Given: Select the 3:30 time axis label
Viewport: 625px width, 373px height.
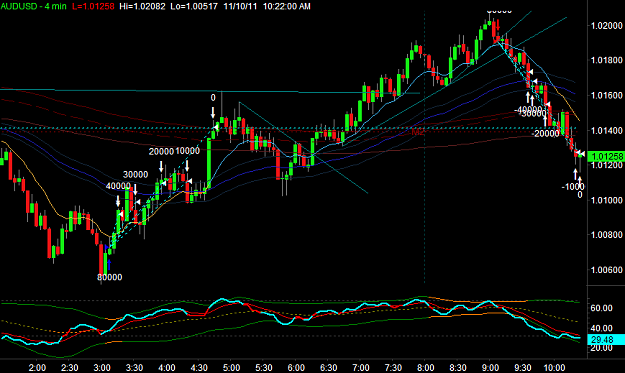Looking at the screenshot, I should tap(134, 367).
